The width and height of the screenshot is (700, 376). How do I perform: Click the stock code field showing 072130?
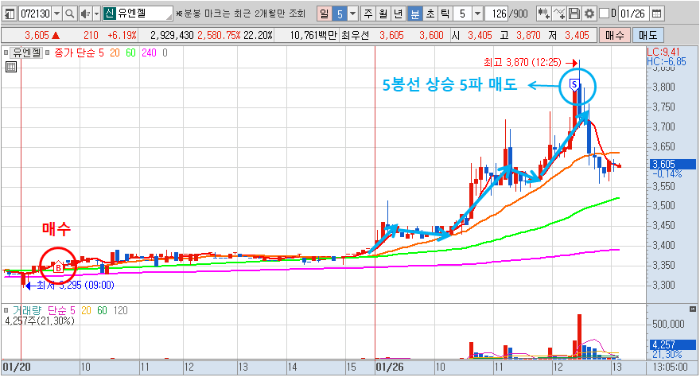[x=35, y=14]
